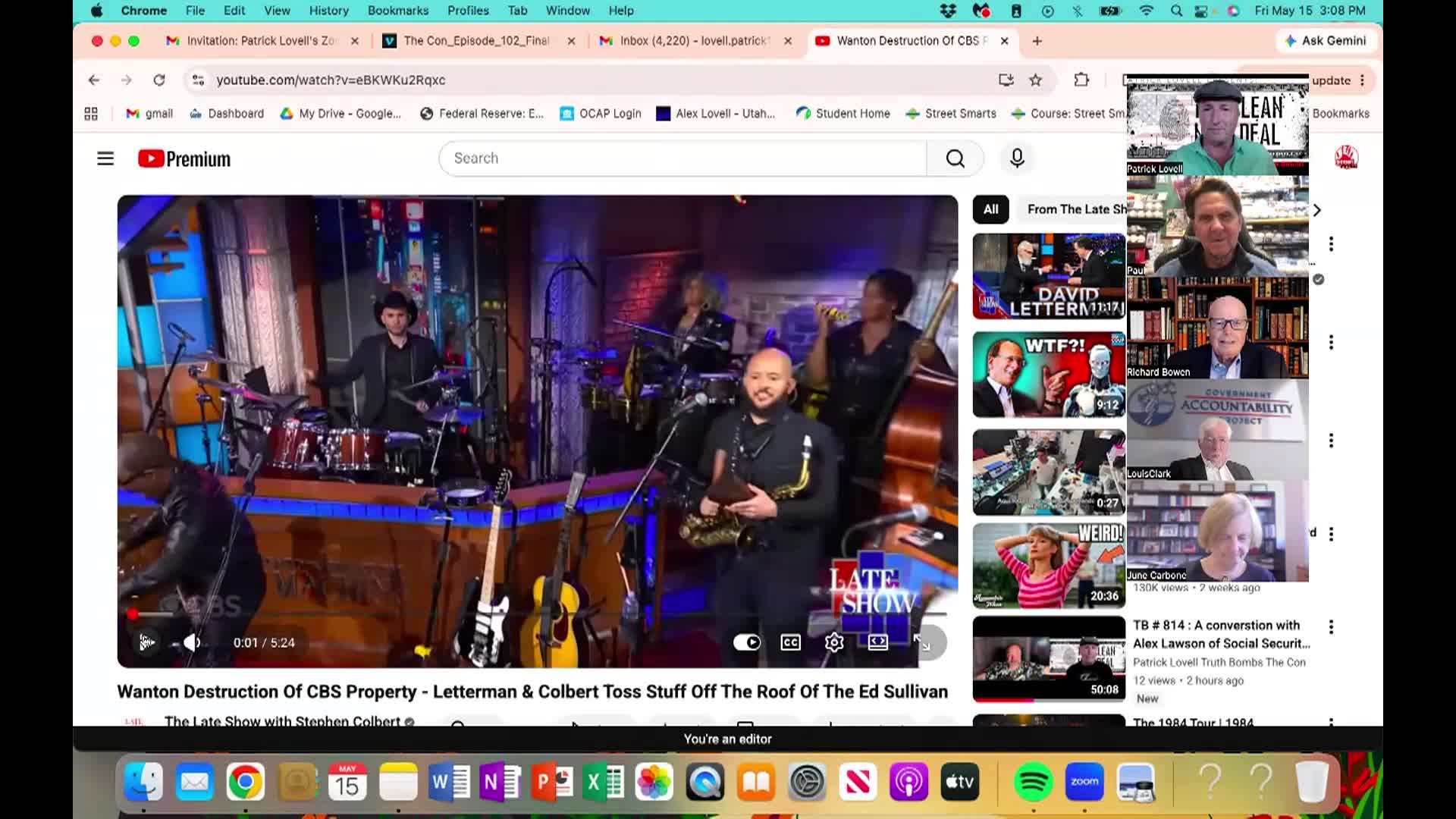1456x819 pixels.
Task: Open the David Letterman video thumbnail
Action: [x=1049, y=276]
